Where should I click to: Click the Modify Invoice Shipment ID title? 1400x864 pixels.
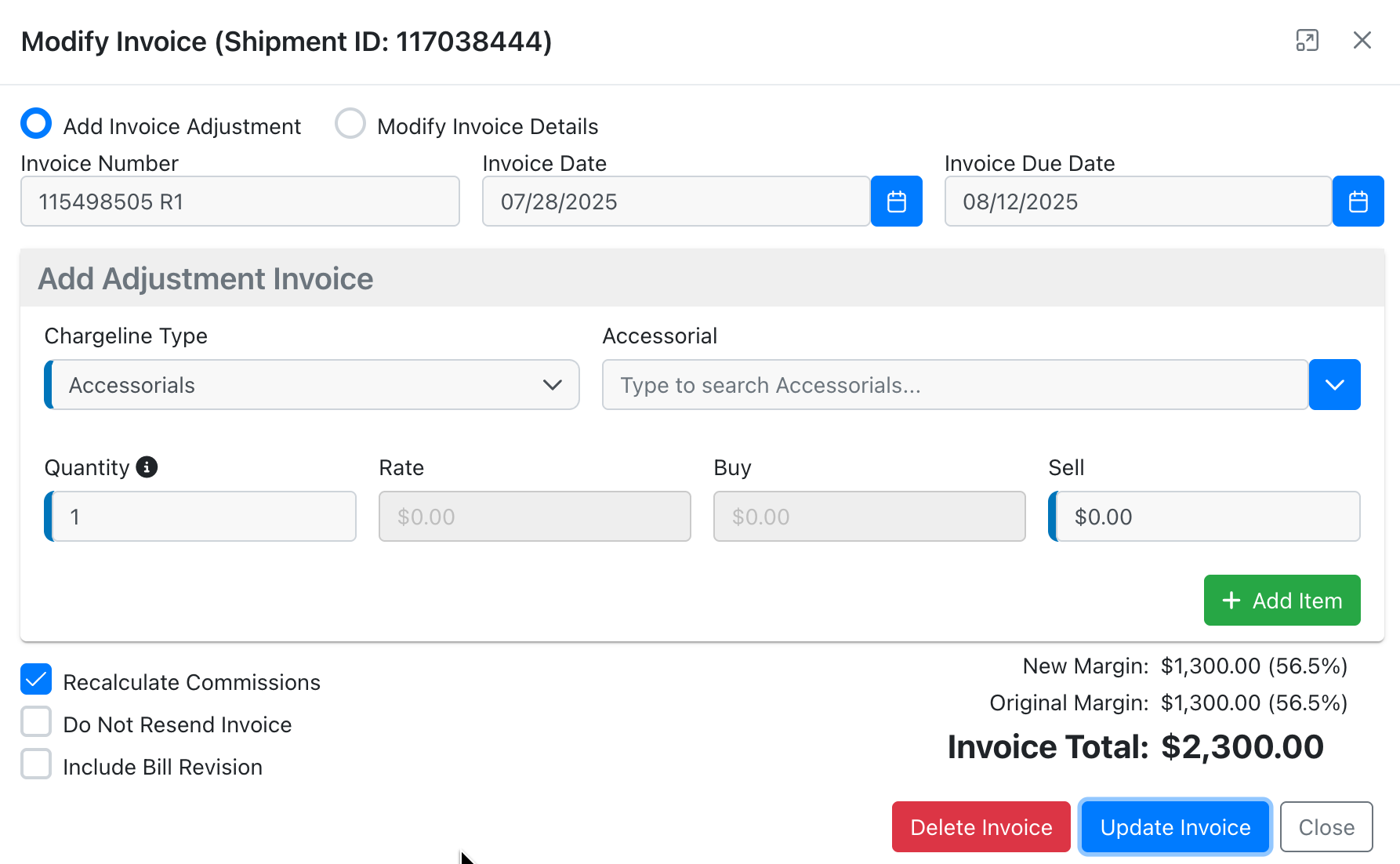point(287,42)
